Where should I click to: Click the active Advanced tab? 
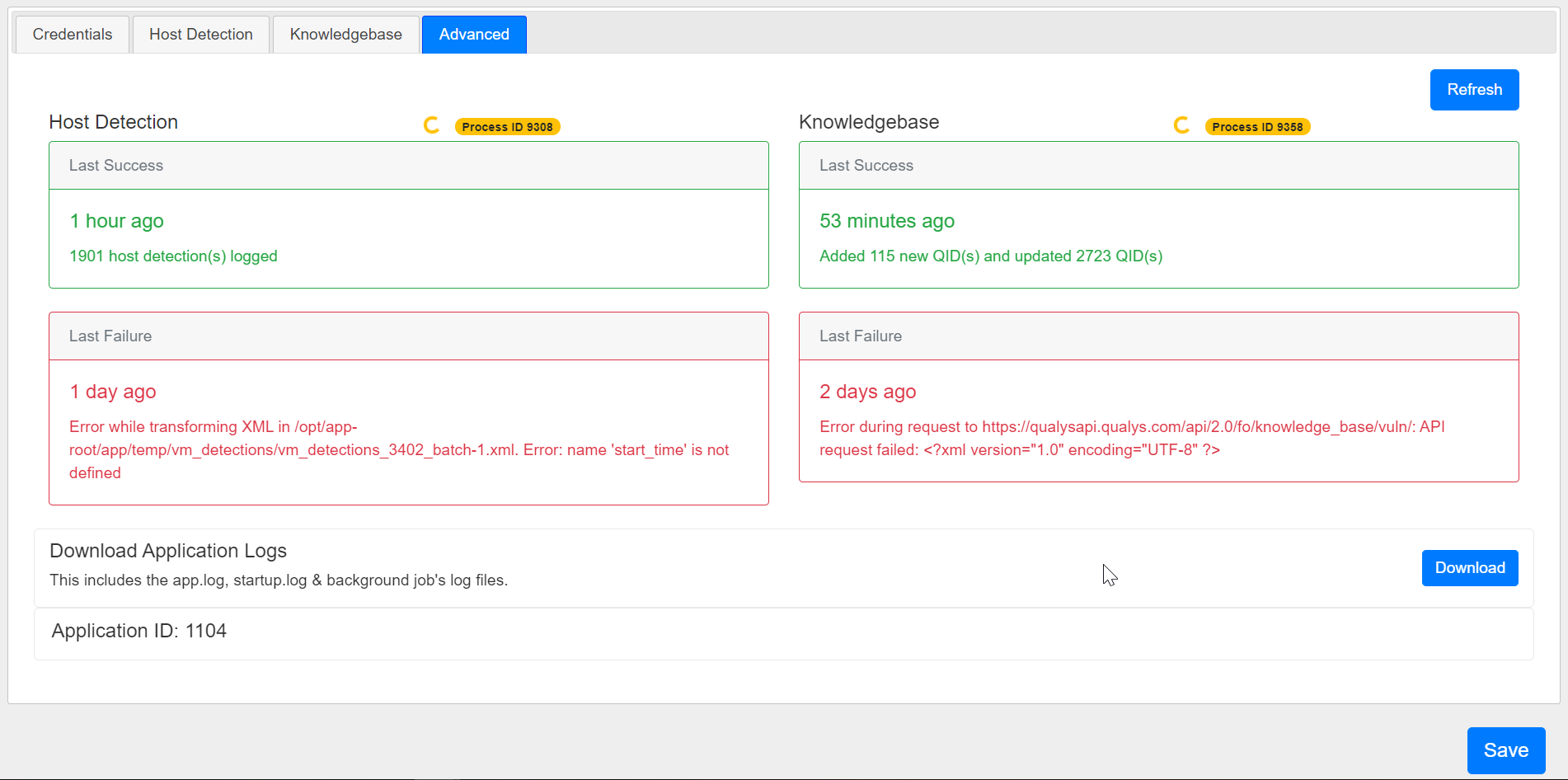(473, 34)
